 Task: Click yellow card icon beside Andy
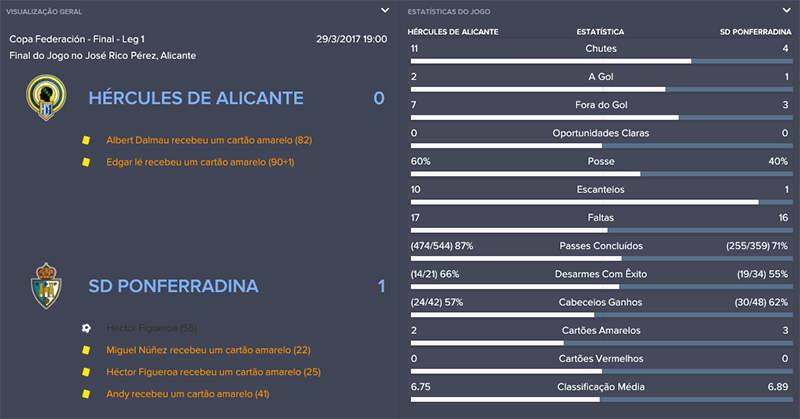[x=86, y=394]
